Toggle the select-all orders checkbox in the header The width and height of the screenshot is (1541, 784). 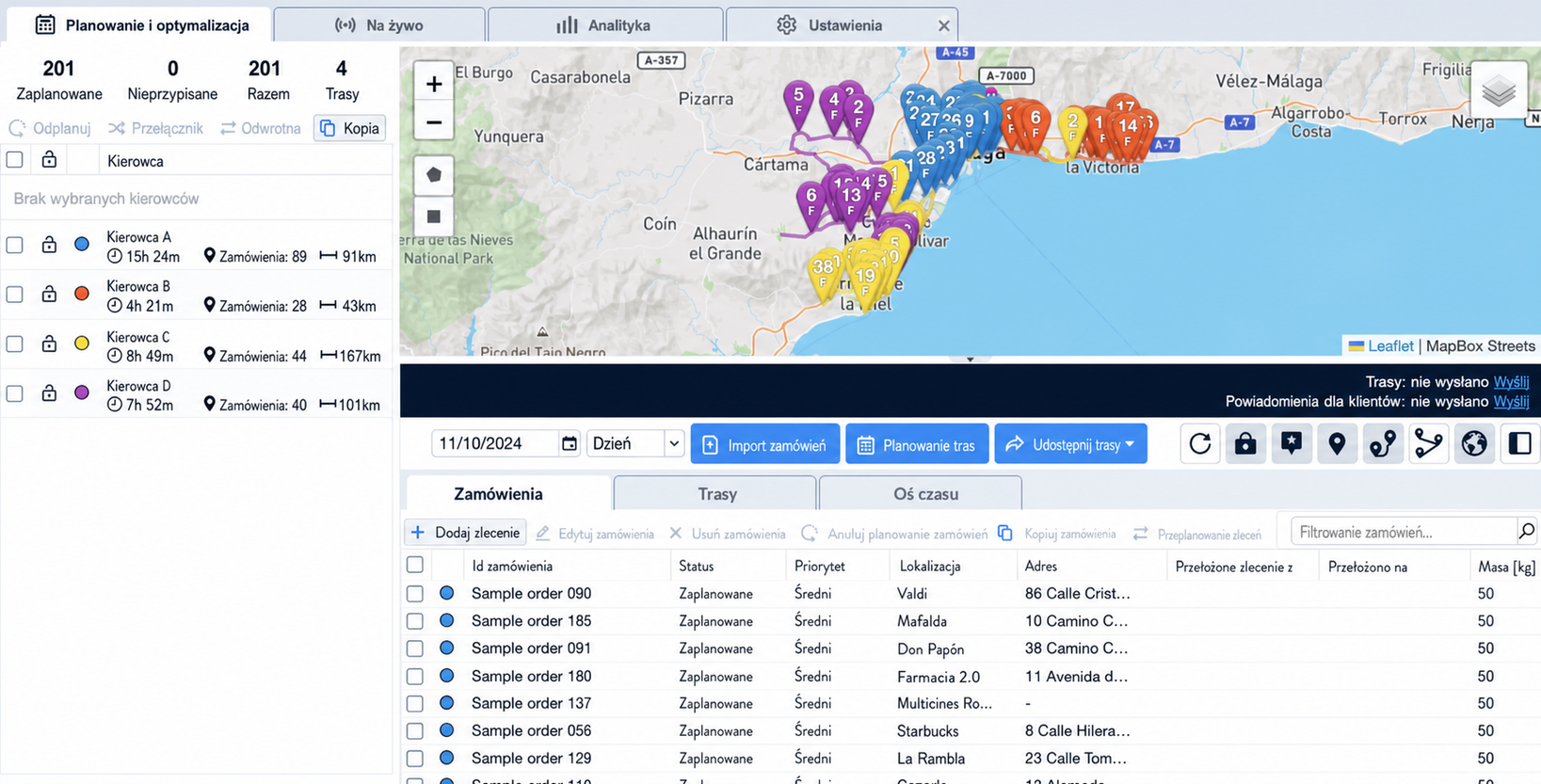pos(415,566)
